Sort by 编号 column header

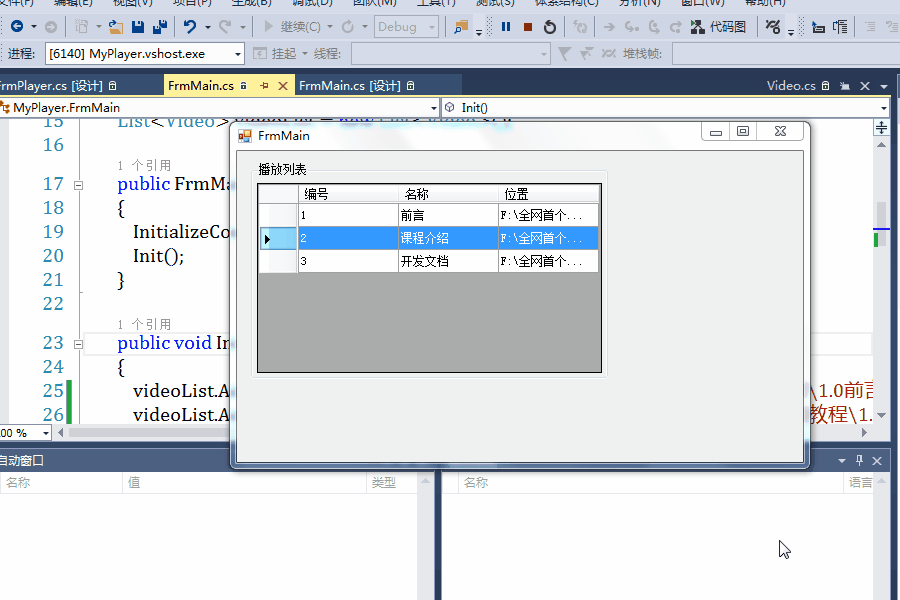pos(348,194)
